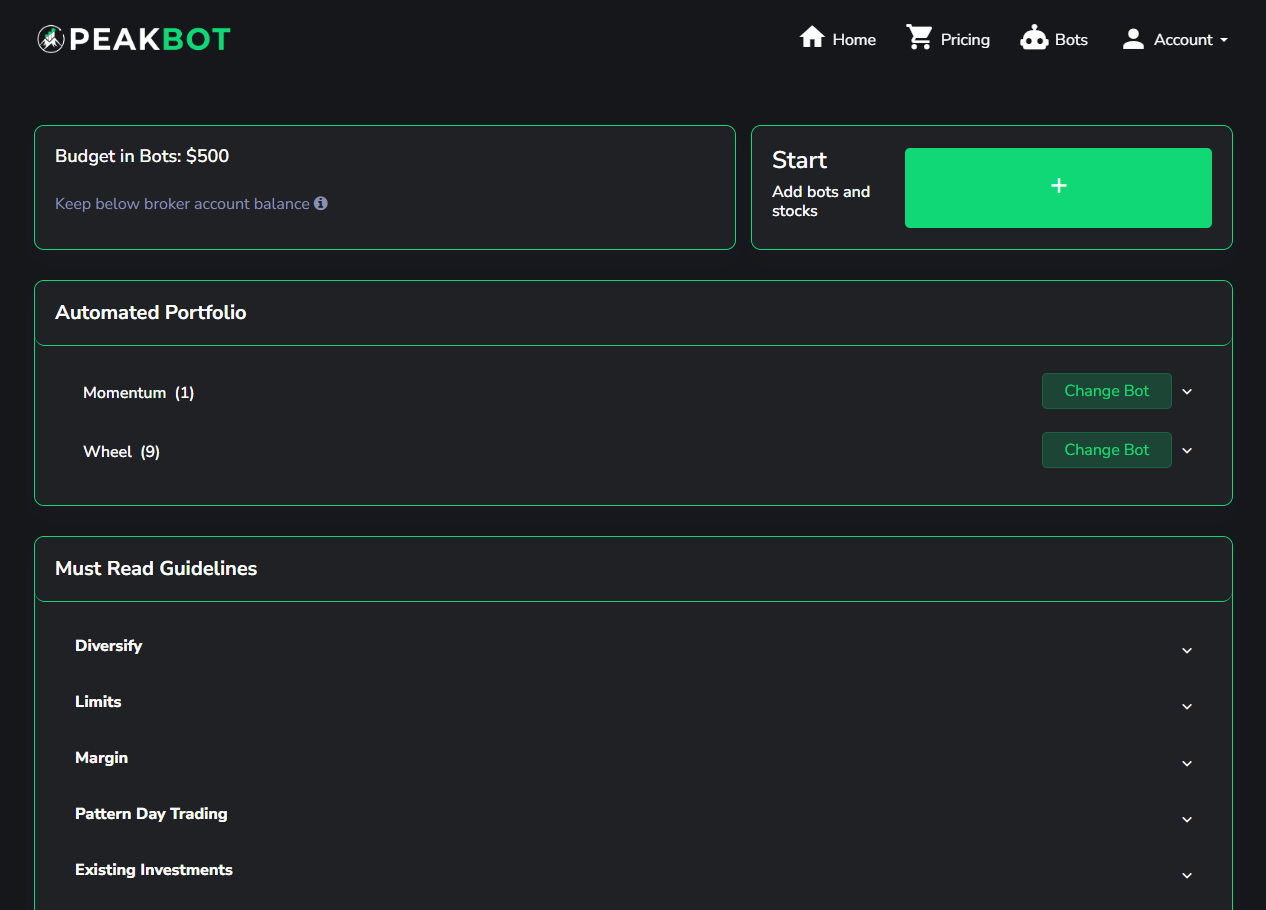Viewport: 1266px width, 910px height.
Task: Click the Add bots and stocks text
Action: point(821,201)
